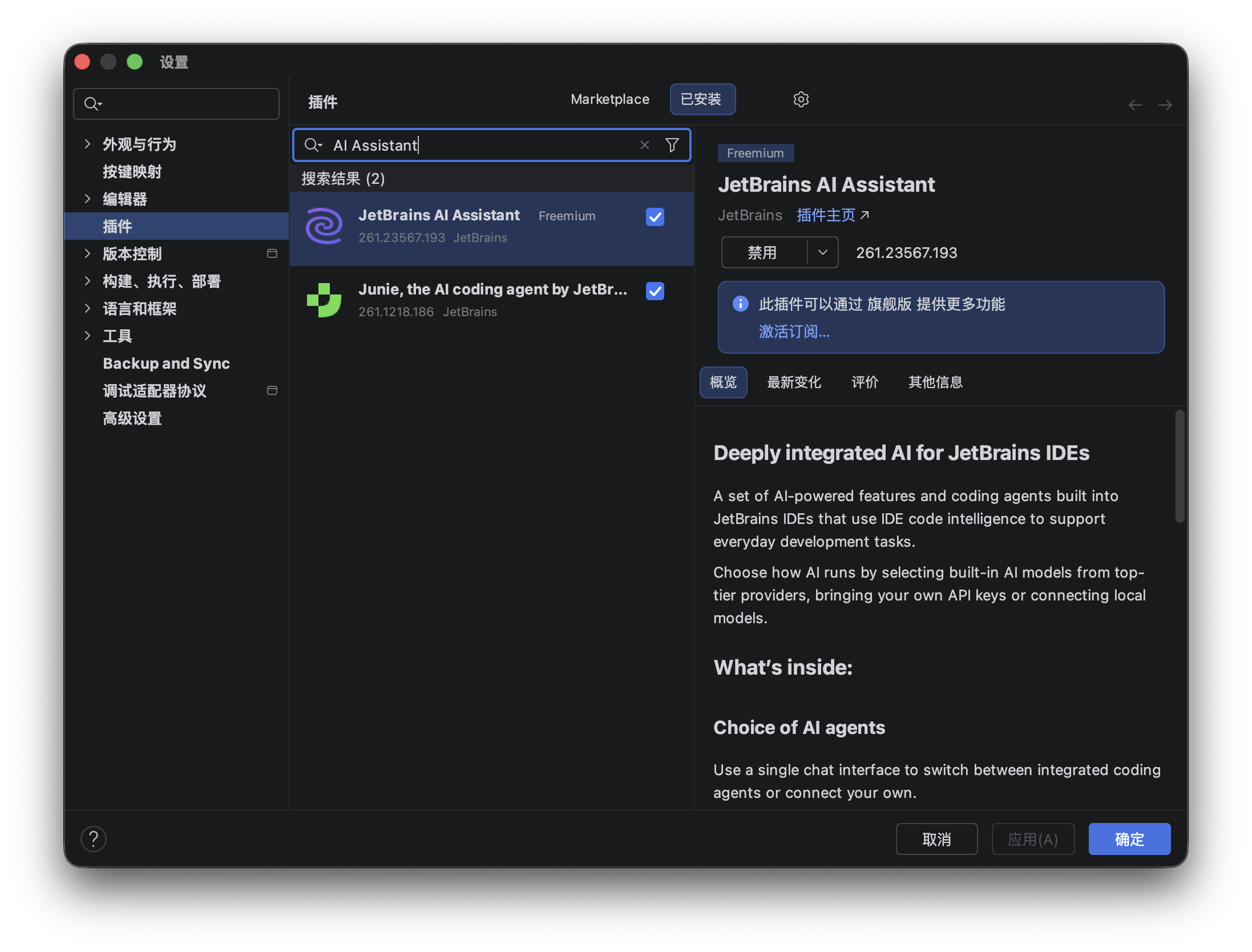Viewport: 1252px width, 952px height.
Task: Click the help question mark button
Action: [x=94, y=838]
